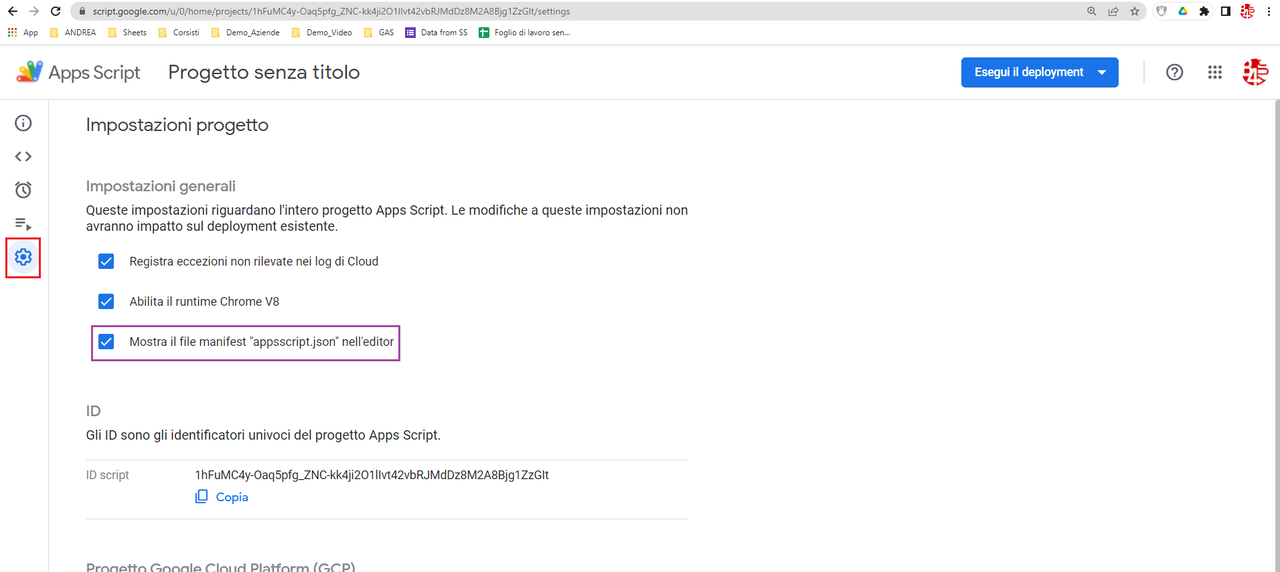Viewport: 1280px width, 572px height.
Task: Open the Data from SS bookmark
Action: [x=436, y=32]
